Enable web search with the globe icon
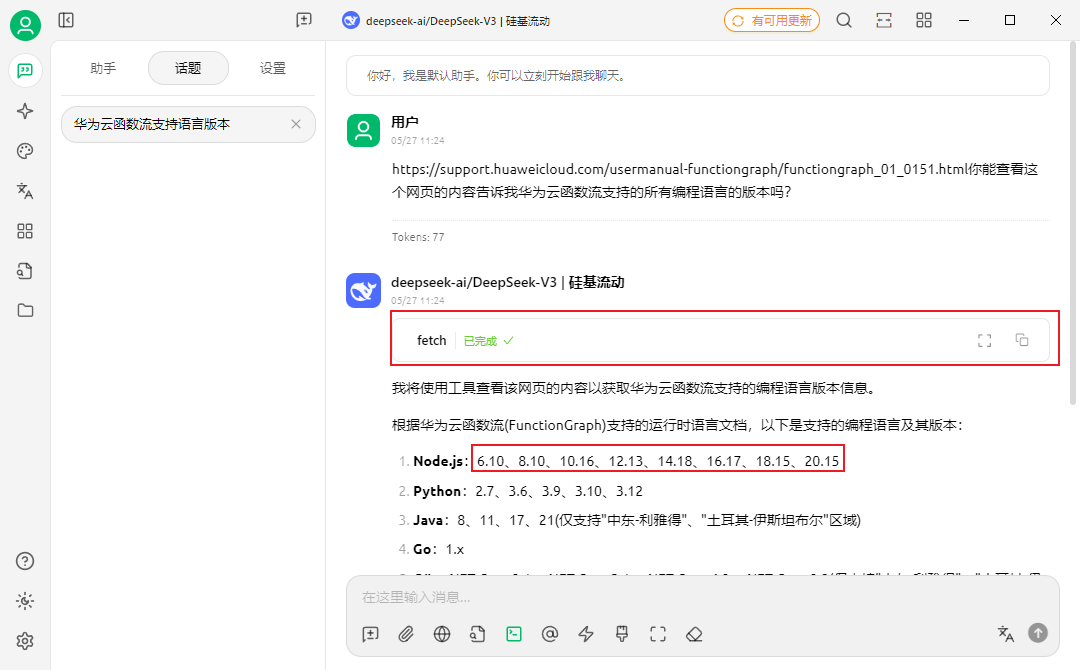 tap(442, 634)
